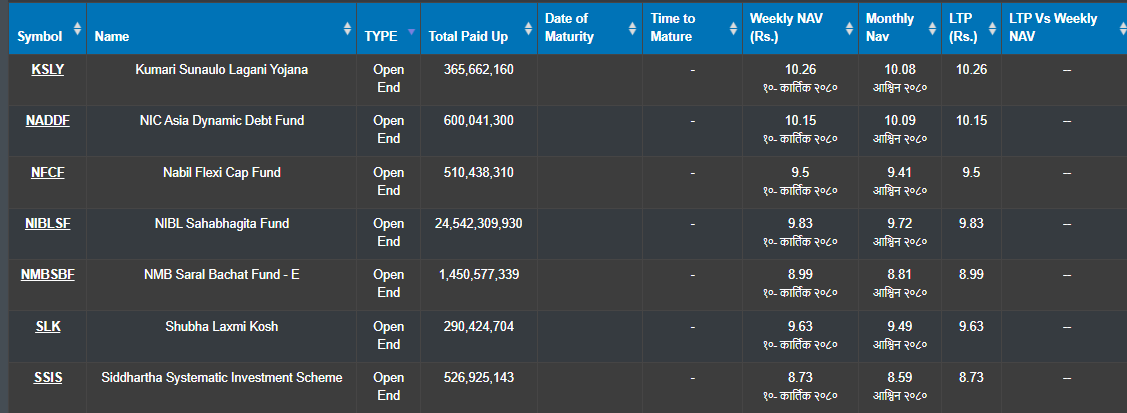1127x413 pixels.
Task: Open SSIS symbol link
Action: click(x=47, y=377)
